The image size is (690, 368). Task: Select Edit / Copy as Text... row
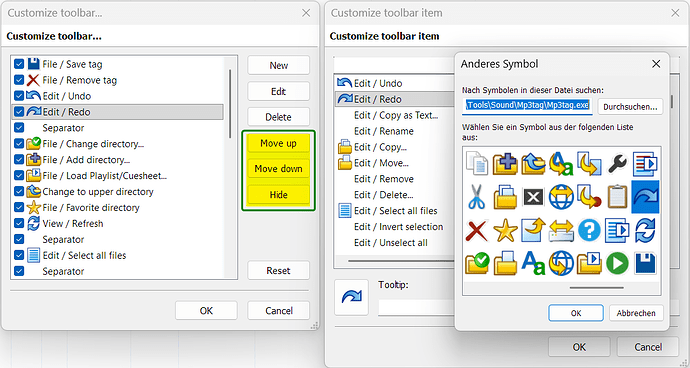[x=395, y=115]
